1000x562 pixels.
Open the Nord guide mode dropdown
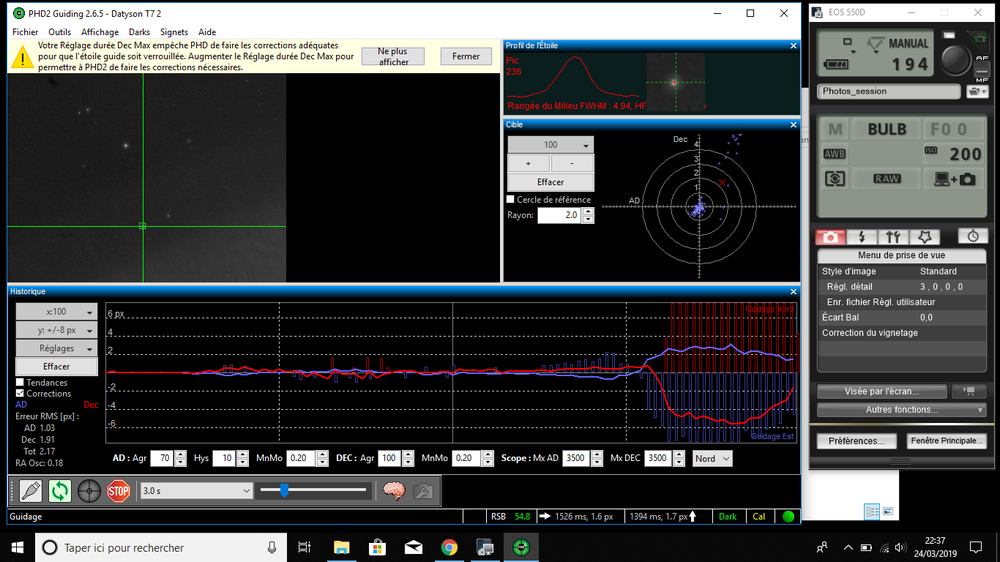713,458
